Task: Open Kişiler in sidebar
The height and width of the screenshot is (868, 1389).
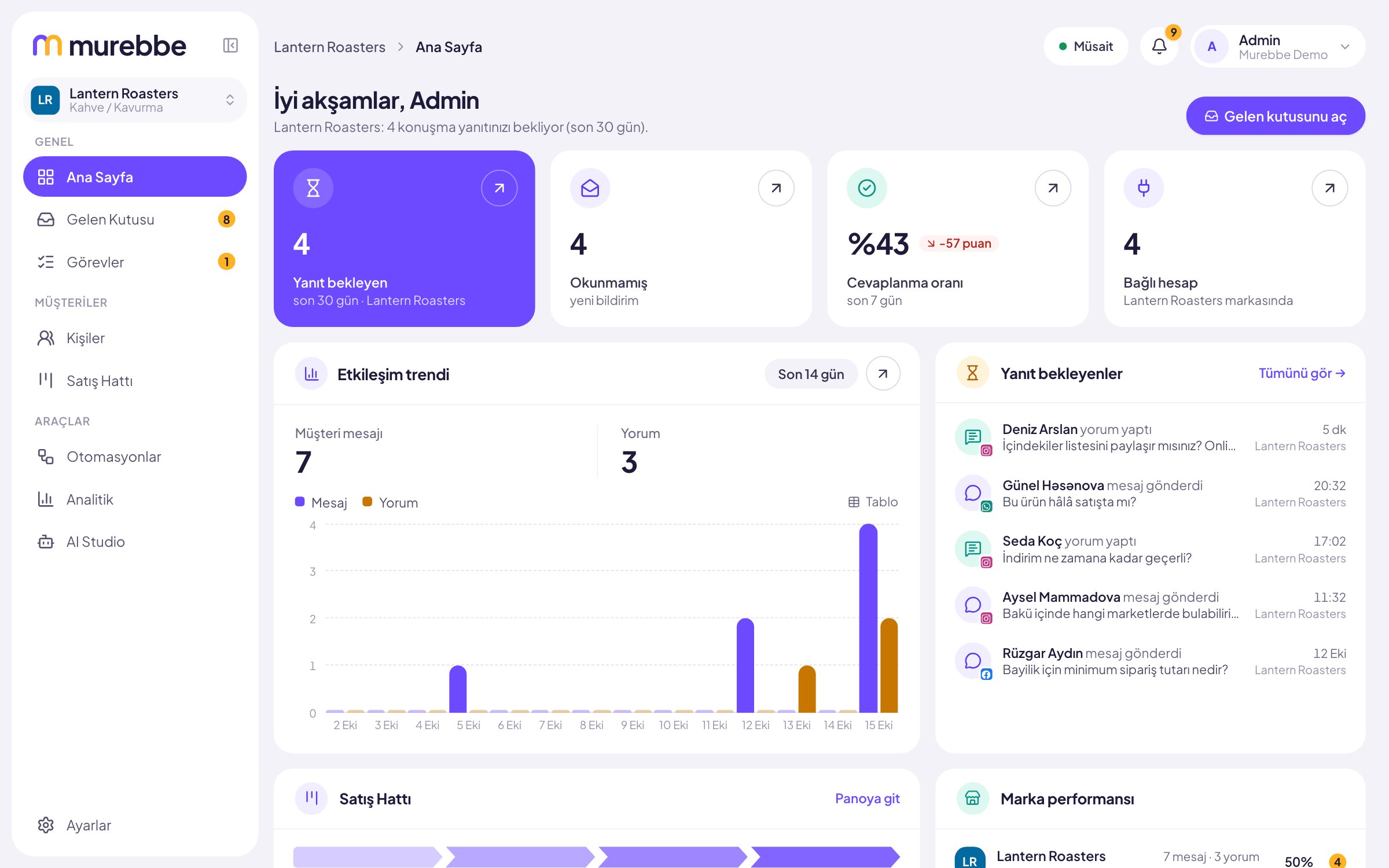Action: click(135, 338)
